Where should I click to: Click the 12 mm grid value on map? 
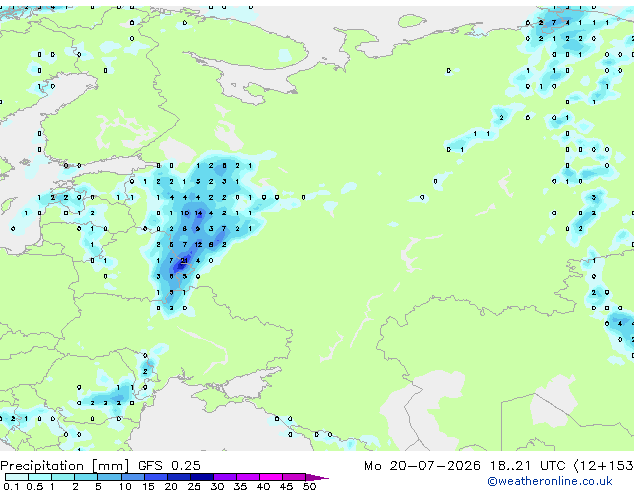(x=198, y=245)
